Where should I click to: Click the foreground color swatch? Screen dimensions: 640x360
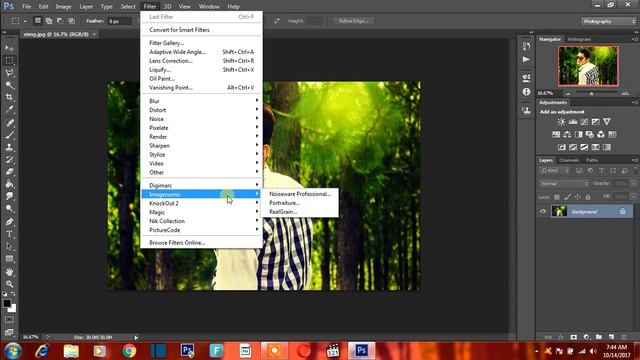[7, 303]
